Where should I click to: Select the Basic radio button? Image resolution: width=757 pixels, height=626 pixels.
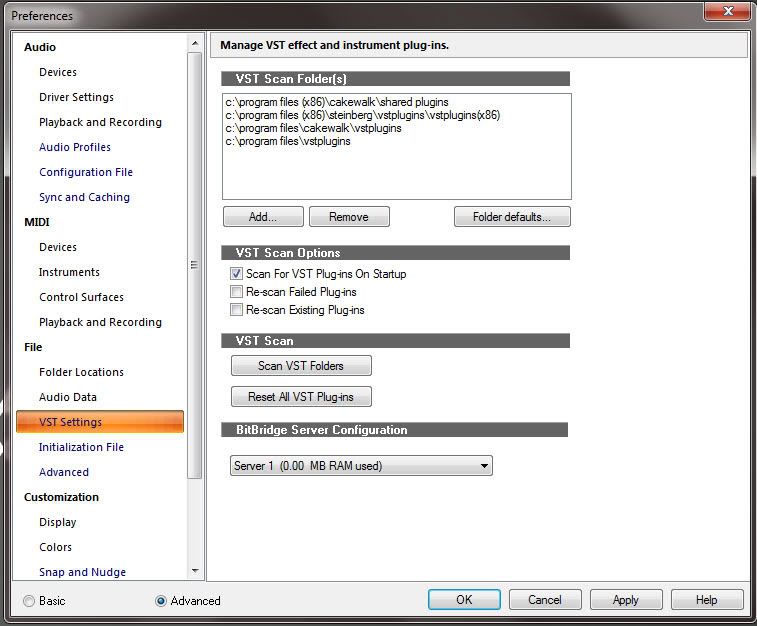point(29,601)
